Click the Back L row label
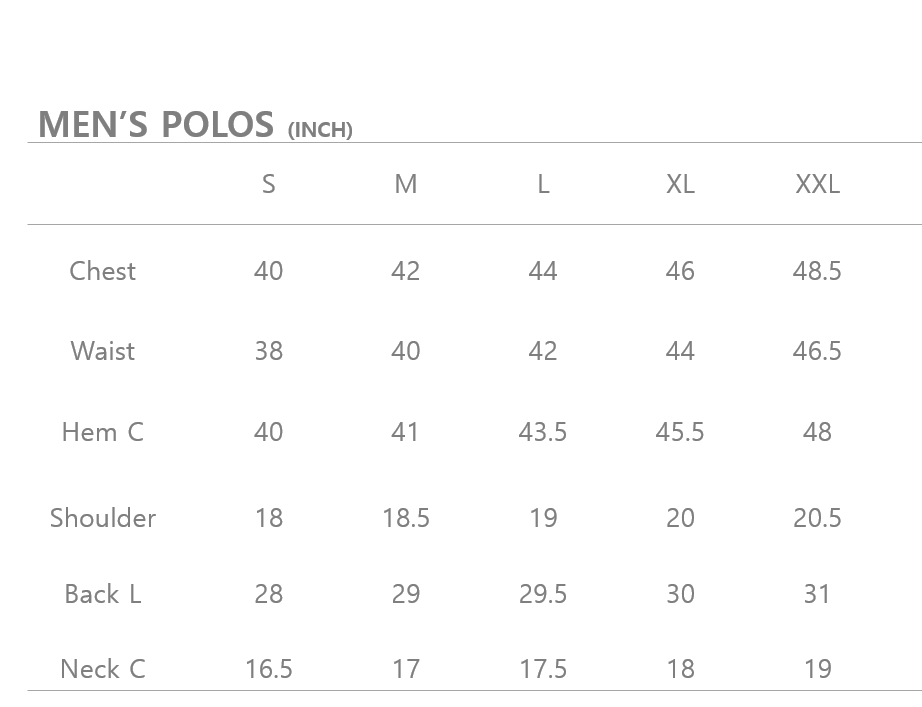922x707 pixels. (x=103, y=594)
